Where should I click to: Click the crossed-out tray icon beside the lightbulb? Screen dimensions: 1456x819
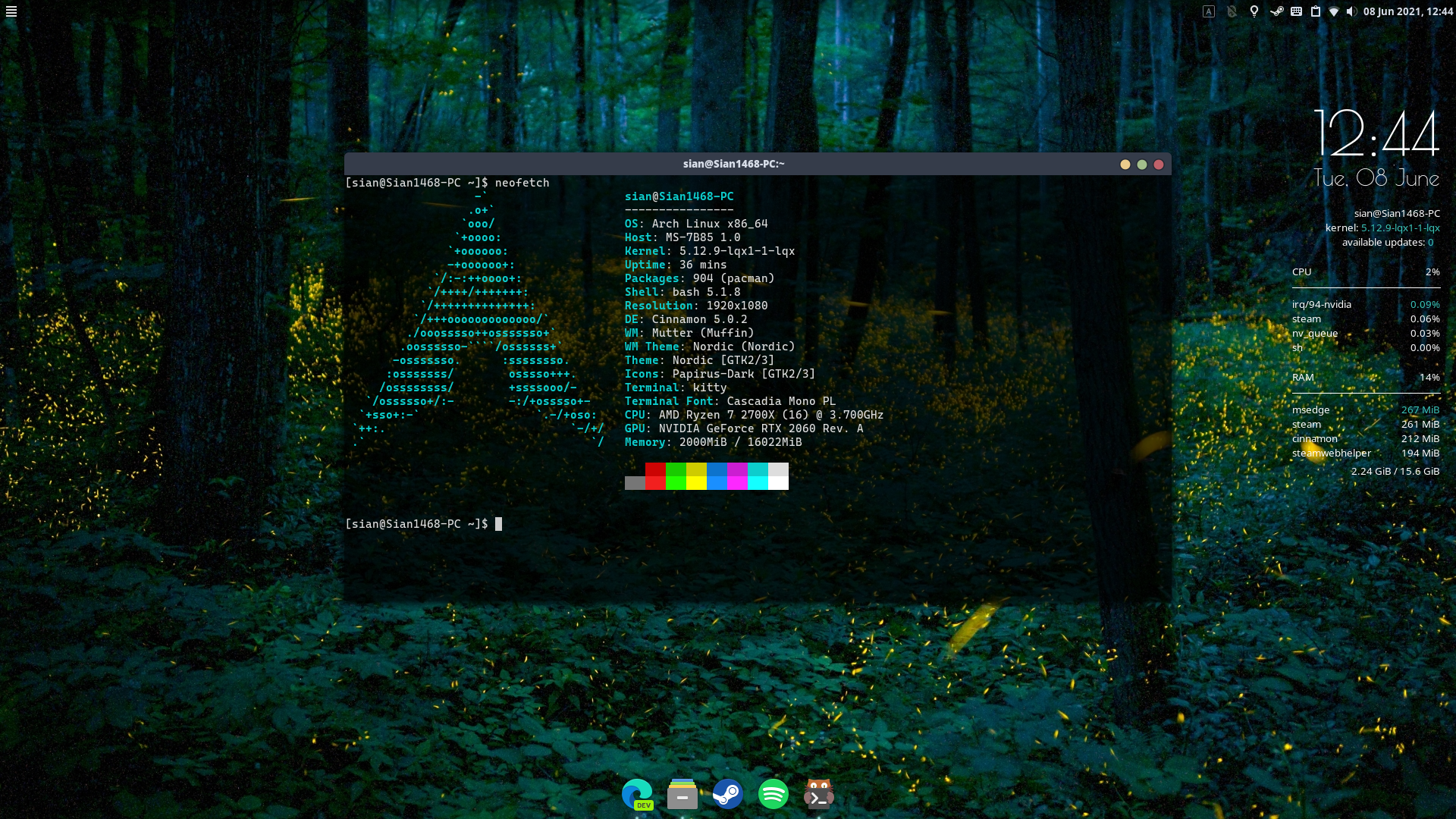point(1232,11)
